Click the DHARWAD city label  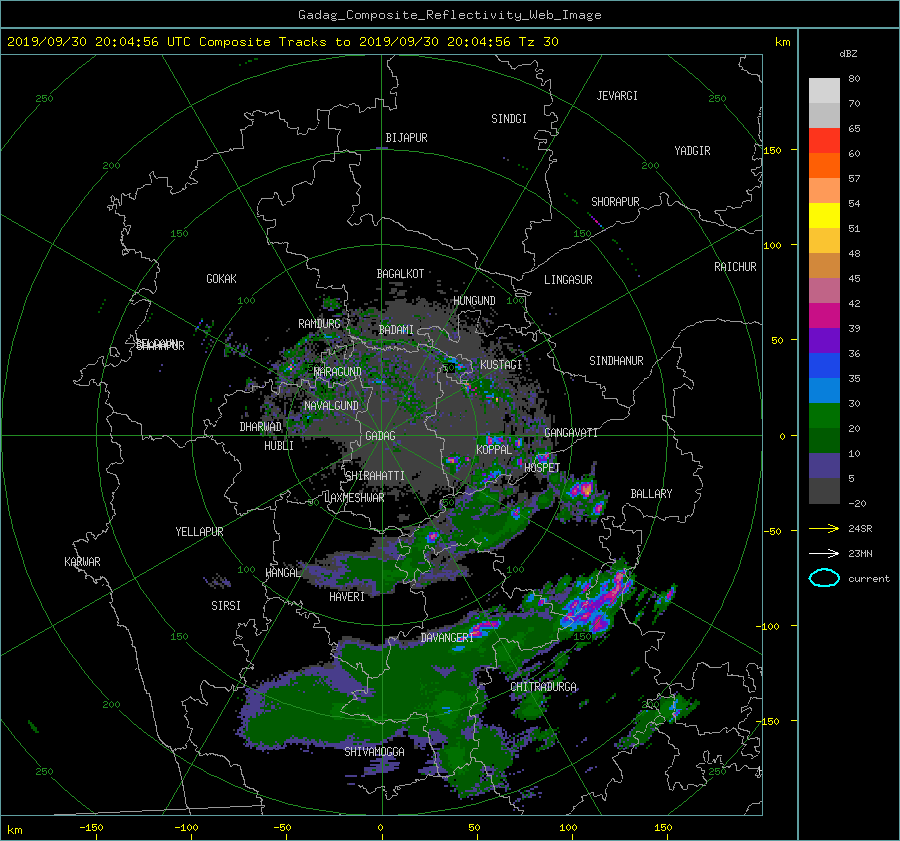point(261,427)
